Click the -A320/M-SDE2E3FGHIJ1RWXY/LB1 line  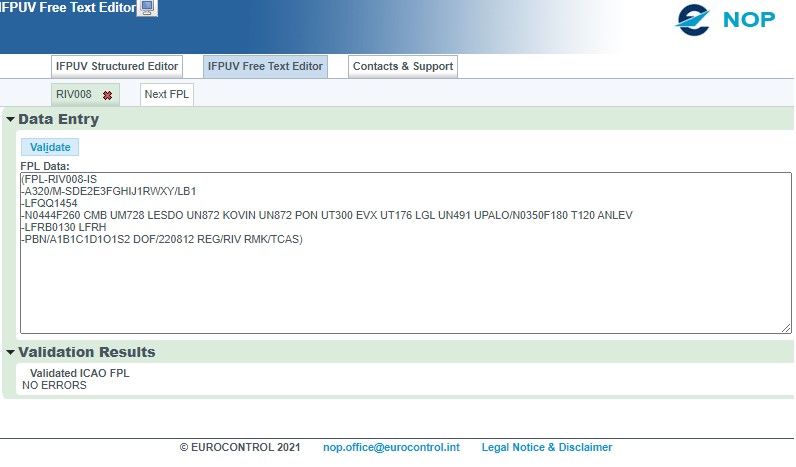point(109,191)
